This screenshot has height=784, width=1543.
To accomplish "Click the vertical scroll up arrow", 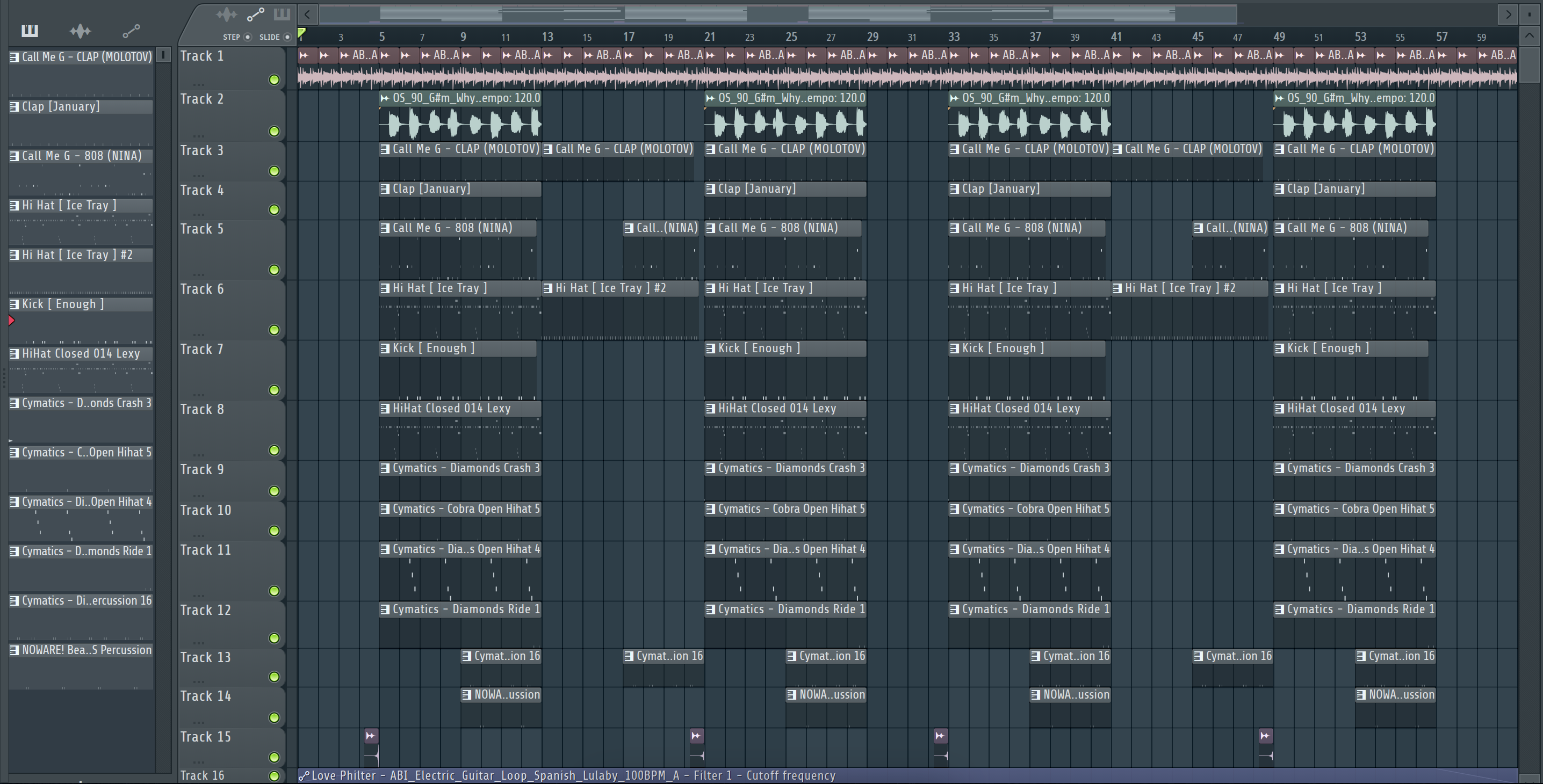I will [1528, 36].
